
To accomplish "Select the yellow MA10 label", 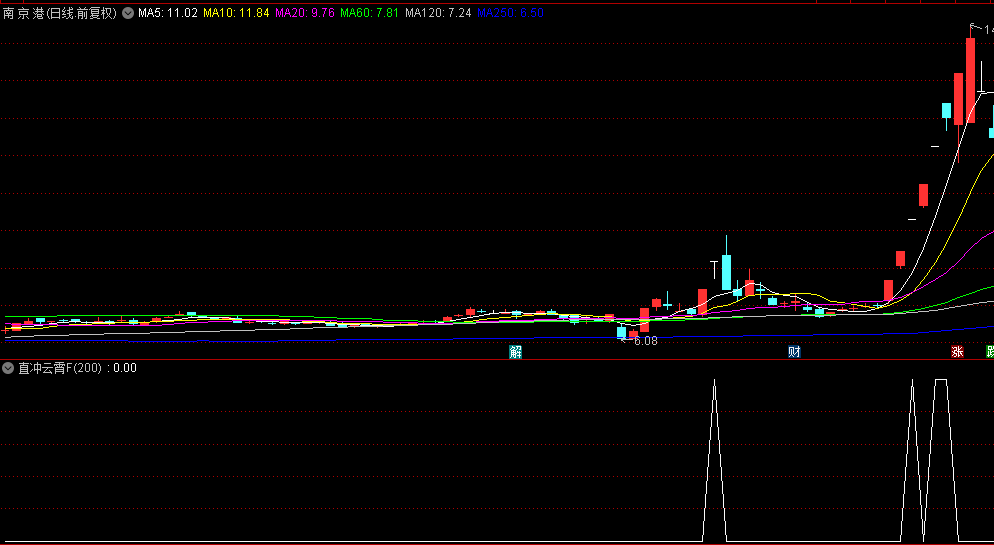I will click(x=235, y=14).
